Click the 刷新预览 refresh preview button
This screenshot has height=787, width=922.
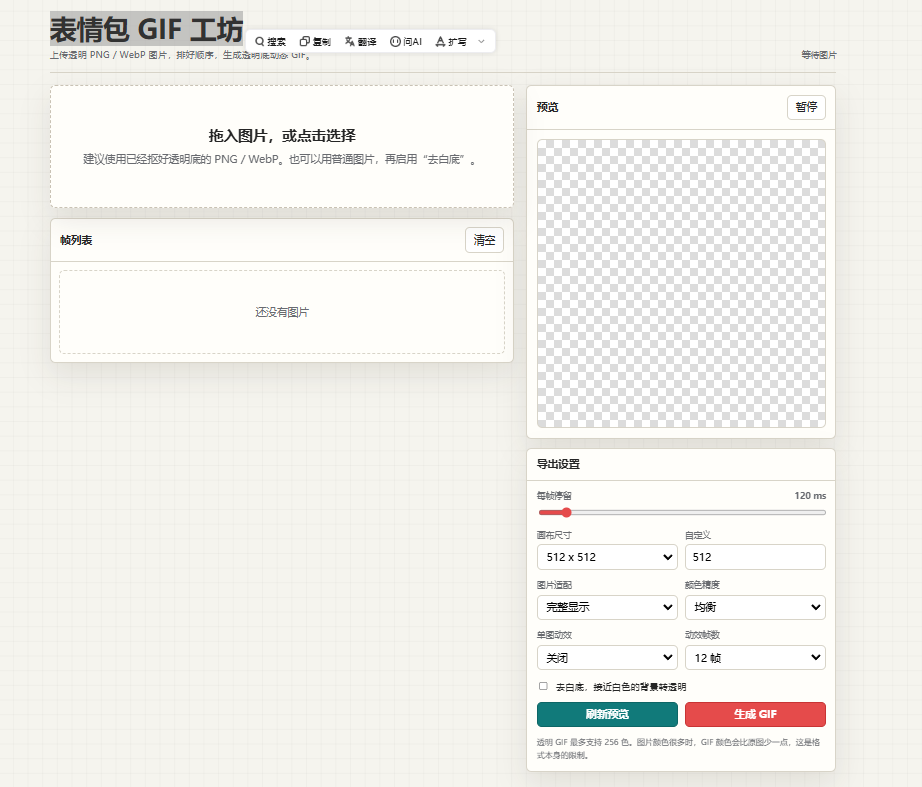pos(607,714)
